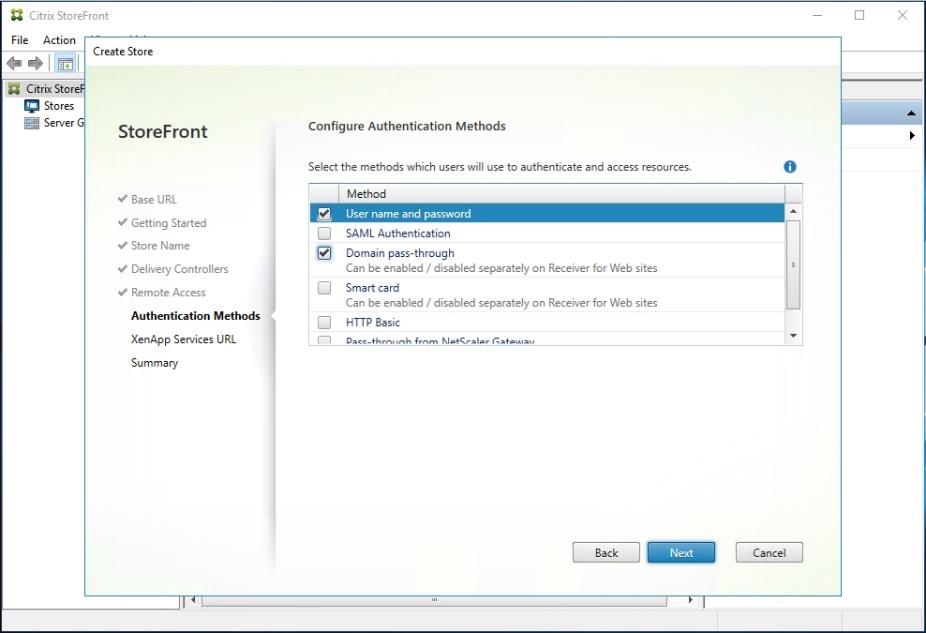Click the Server Group icon in tree
Viewport: 926px width, 633px height.
pyautogui.click(x=31, y=123)
